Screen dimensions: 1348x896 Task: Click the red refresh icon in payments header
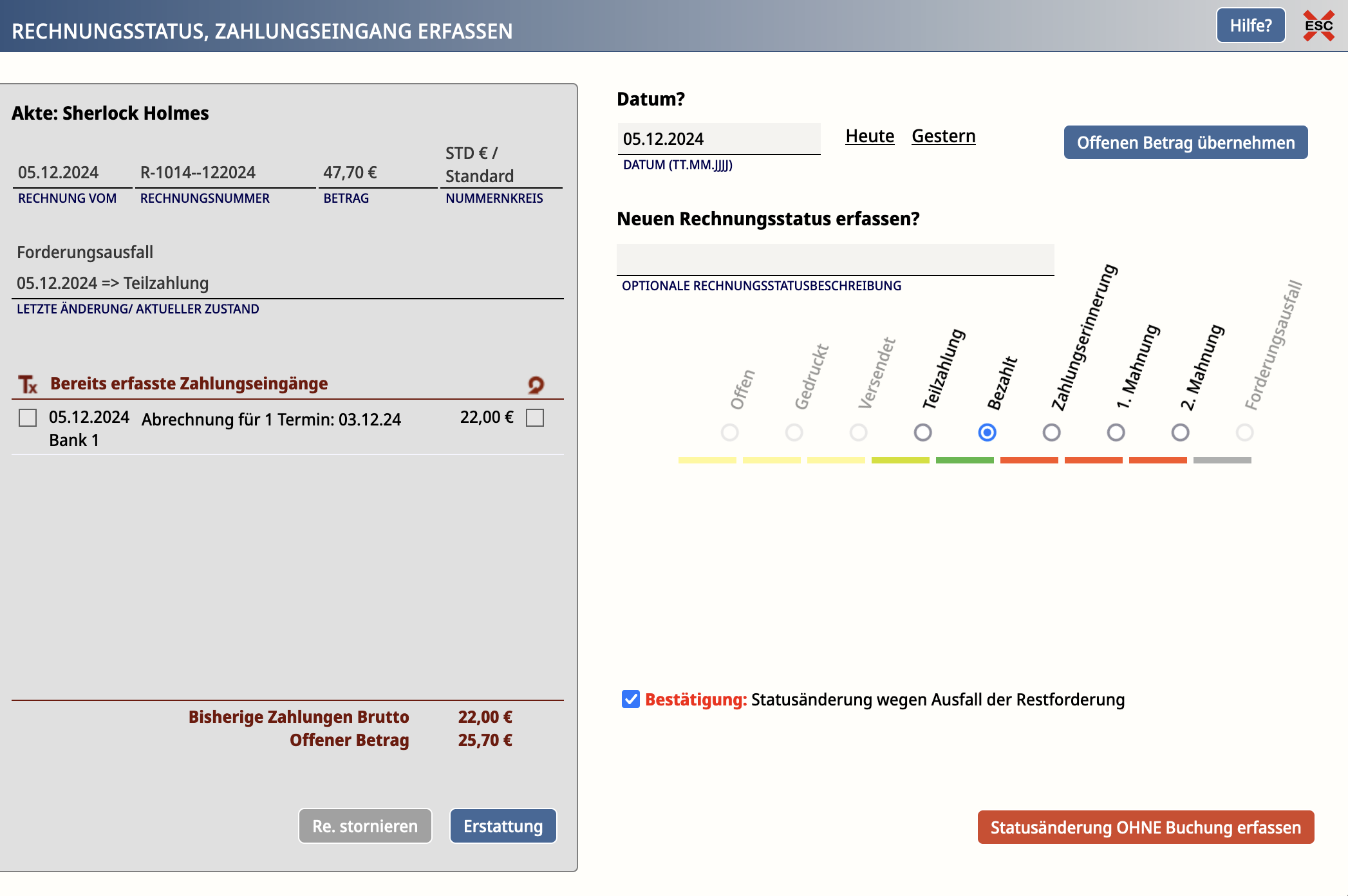coord(536,385)
